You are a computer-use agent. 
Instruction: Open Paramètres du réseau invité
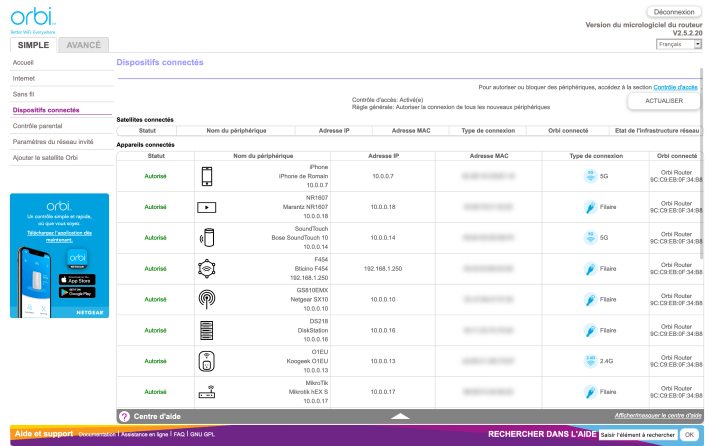coord(53,142)
